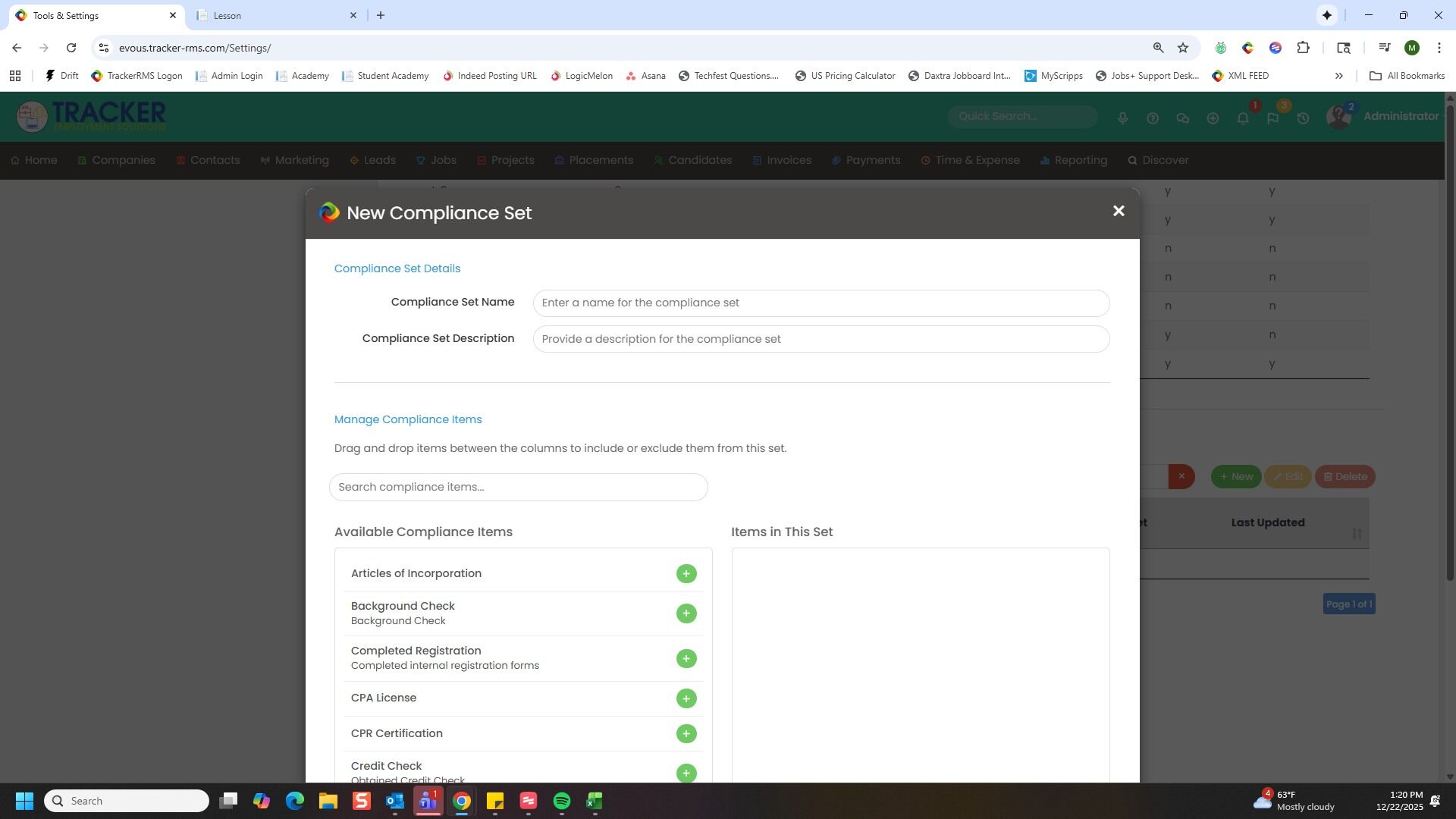
Task: Add Articles of Incorporation to the set
Action: click(686, 574)
